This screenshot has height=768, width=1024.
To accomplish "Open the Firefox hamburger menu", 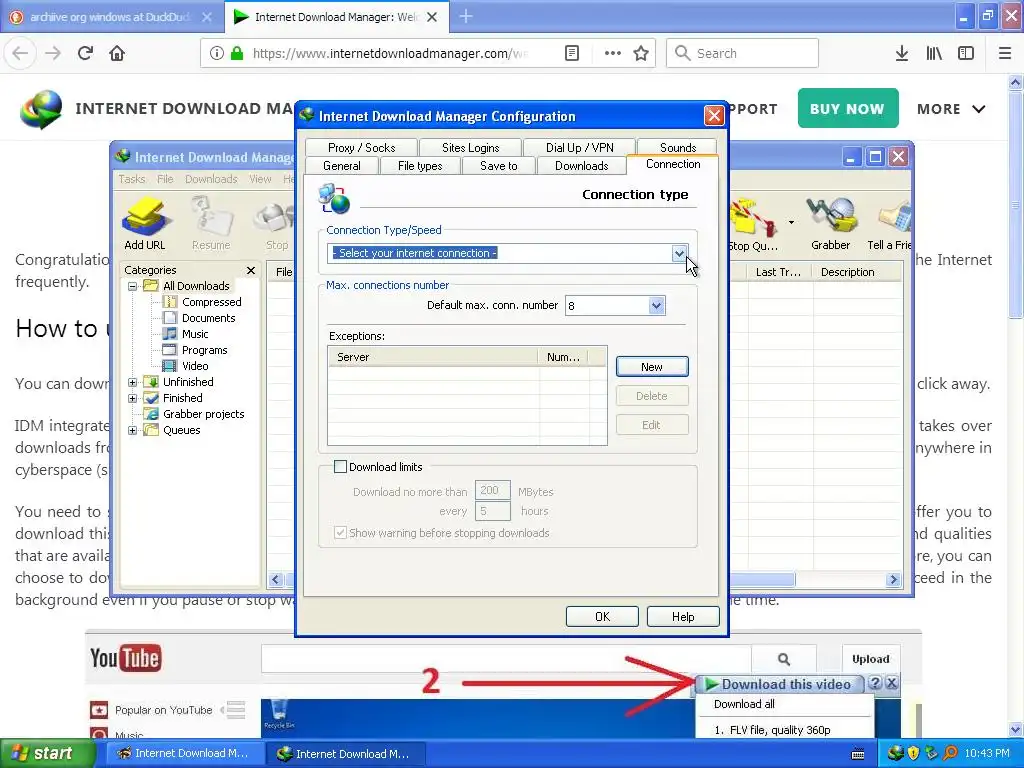I will tap(1005, 53).
